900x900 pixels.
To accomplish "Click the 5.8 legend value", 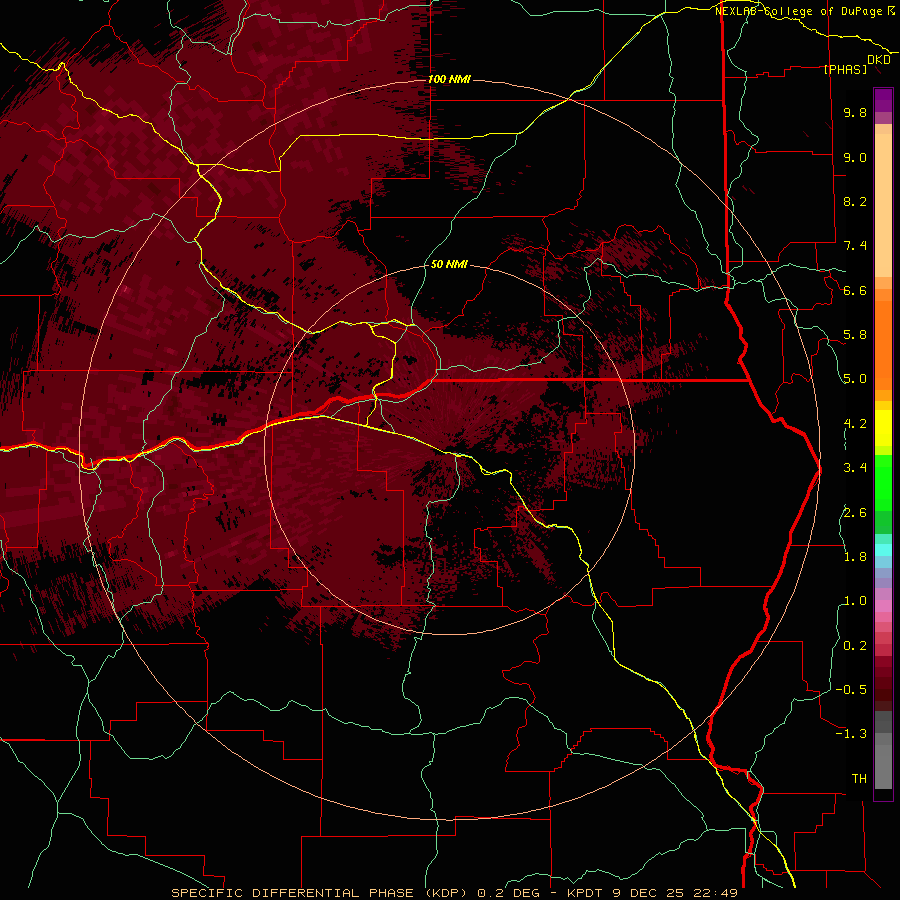I will click(x=855, y=335).
